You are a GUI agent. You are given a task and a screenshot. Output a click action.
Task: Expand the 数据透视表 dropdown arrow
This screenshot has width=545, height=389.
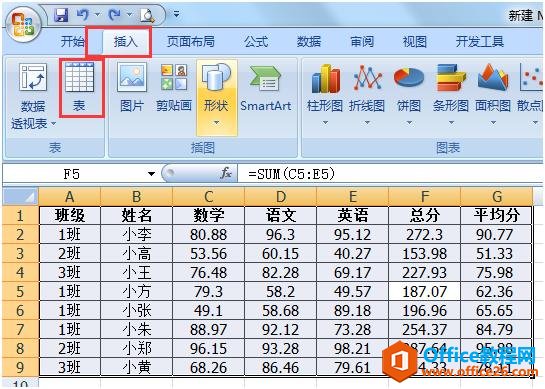(x=54, y=123)
